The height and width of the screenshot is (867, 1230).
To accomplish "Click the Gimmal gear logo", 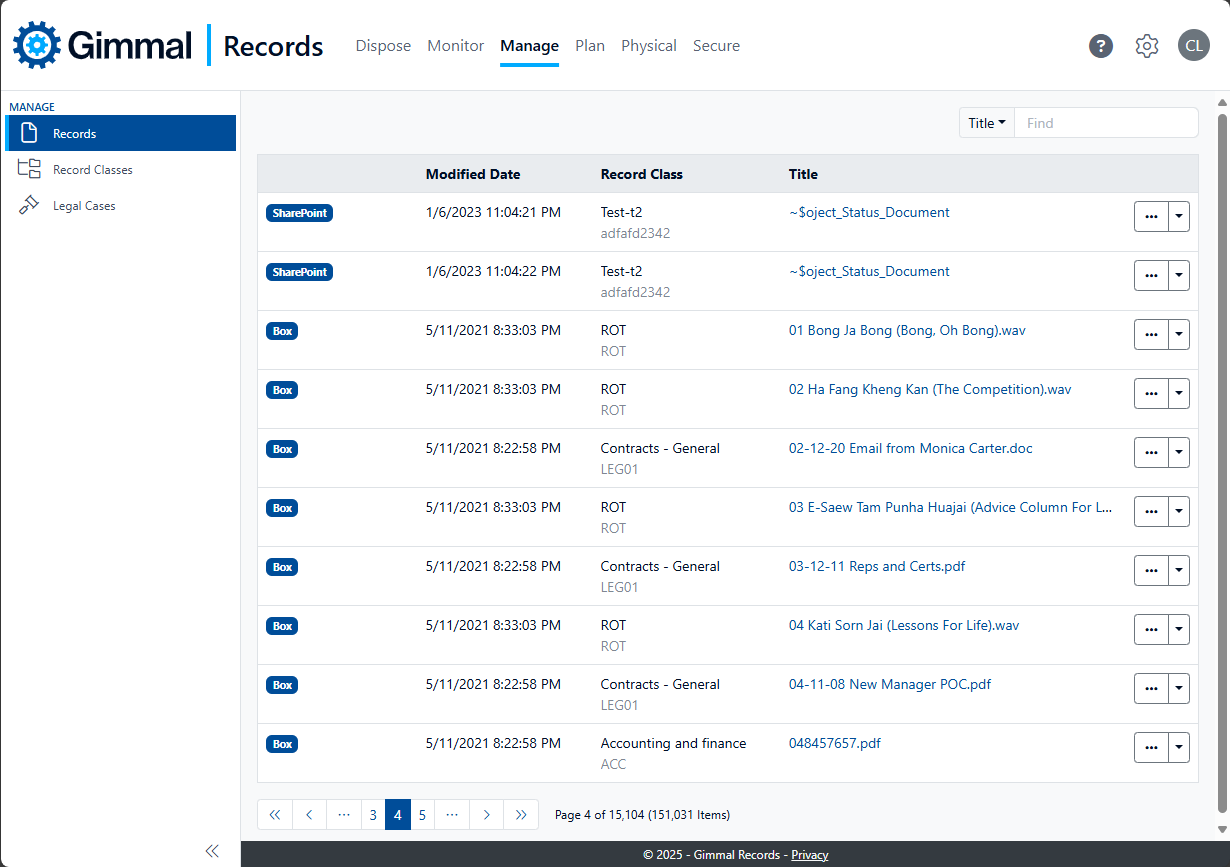I will click(x=37, y=45).
